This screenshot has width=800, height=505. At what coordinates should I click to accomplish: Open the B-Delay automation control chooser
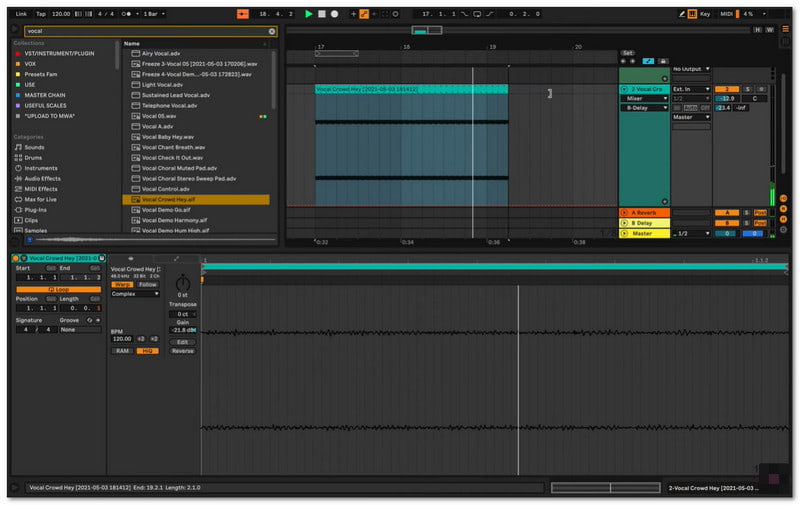tap(644, 108)
